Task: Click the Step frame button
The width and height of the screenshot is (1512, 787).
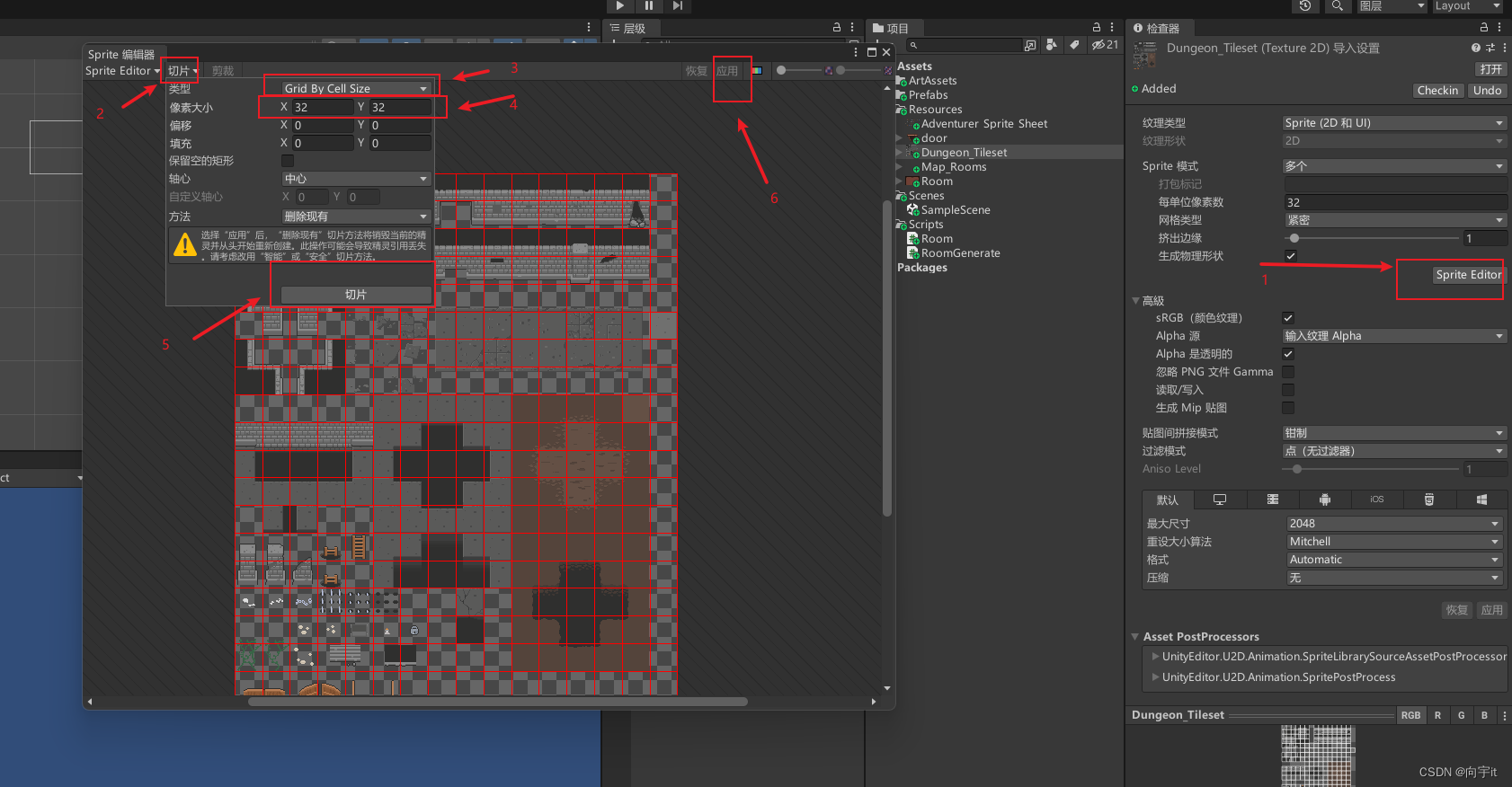Action: 678,5
